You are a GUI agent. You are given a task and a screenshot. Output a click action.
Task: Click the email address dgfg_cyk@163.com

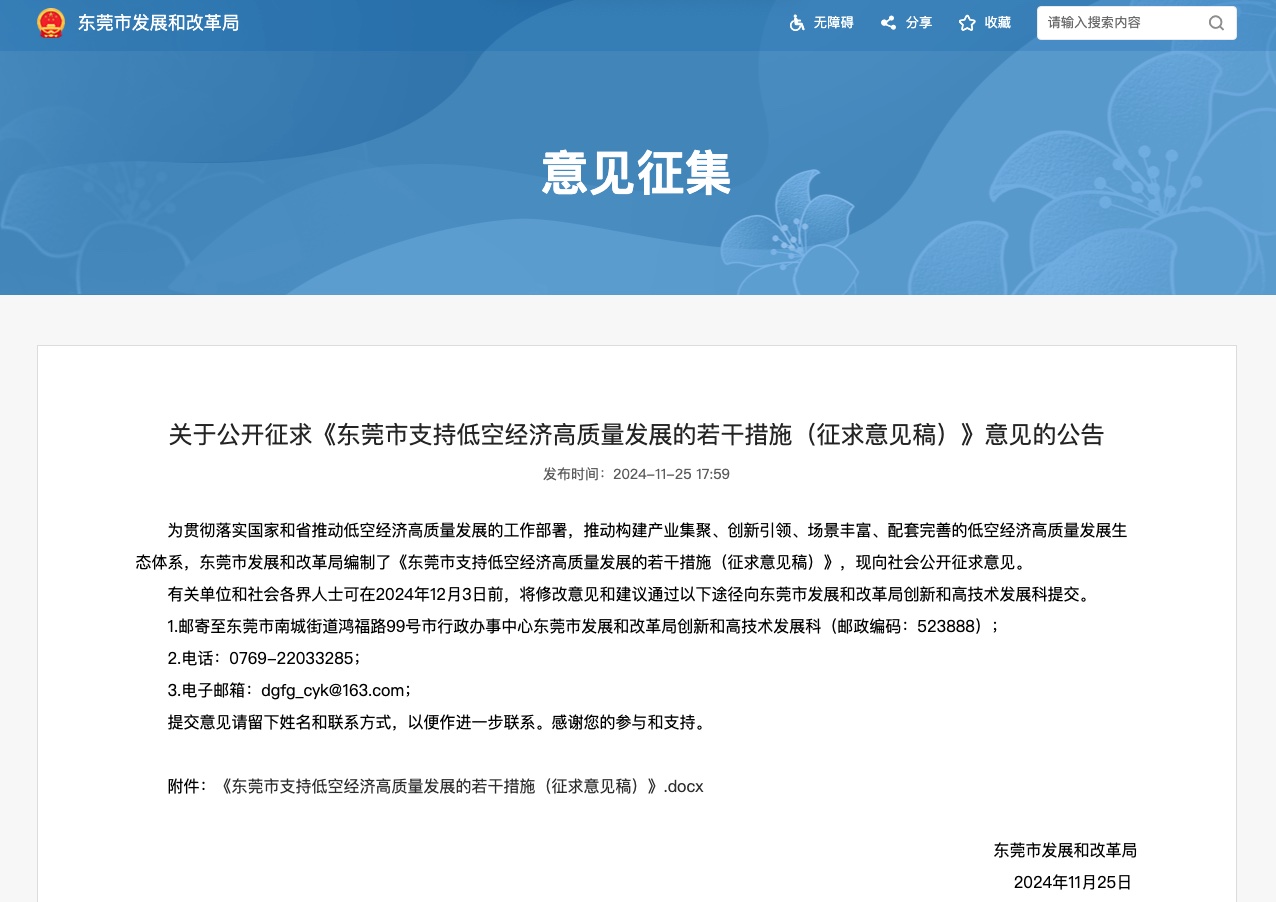click(x=334, y=690)
